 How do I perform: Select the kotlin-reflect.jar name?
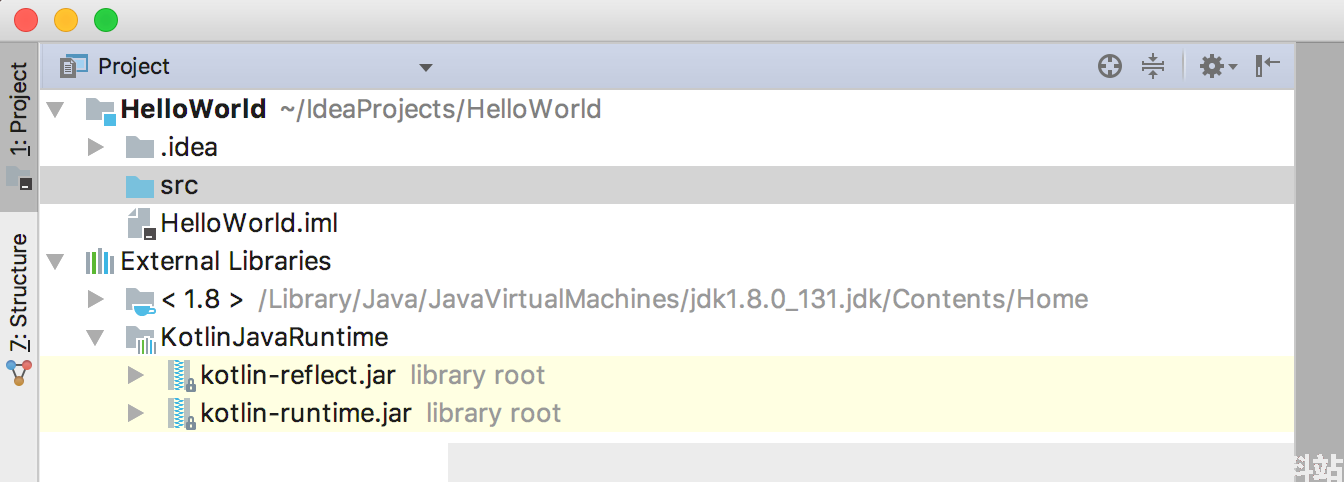[298, 376]
